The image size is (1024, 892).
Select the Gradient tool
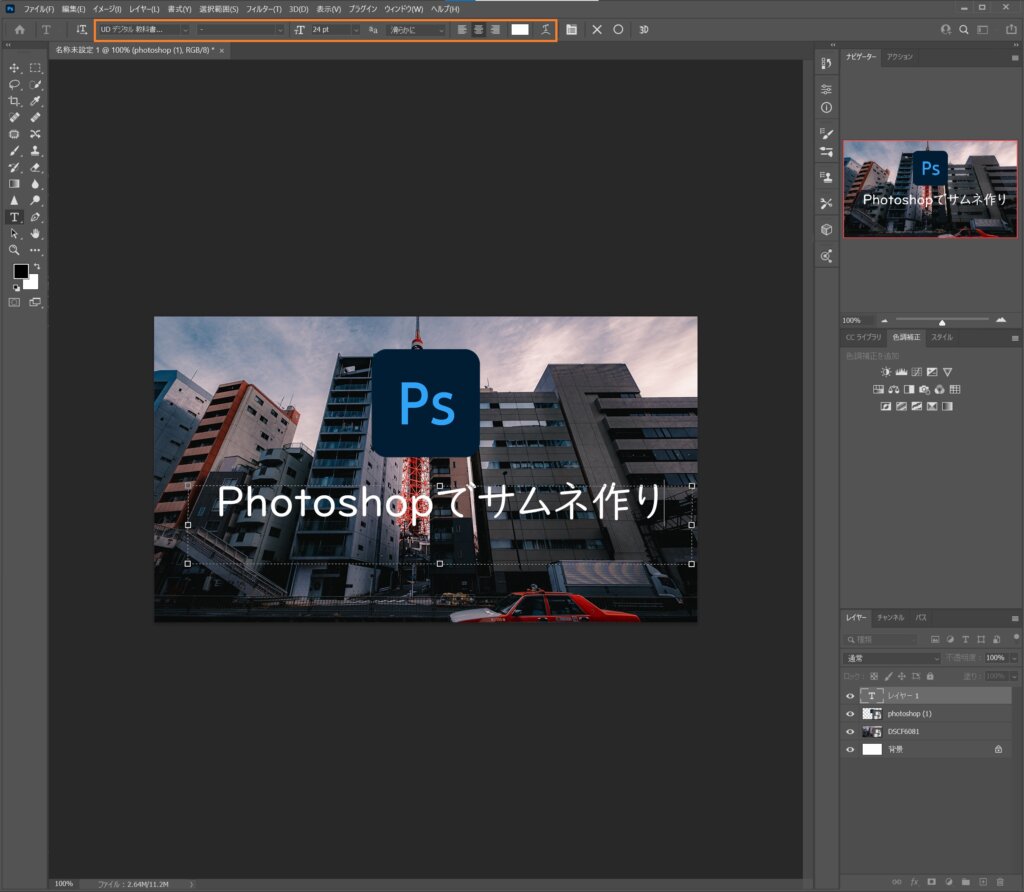pyautogui.click(x=14, y=184)
